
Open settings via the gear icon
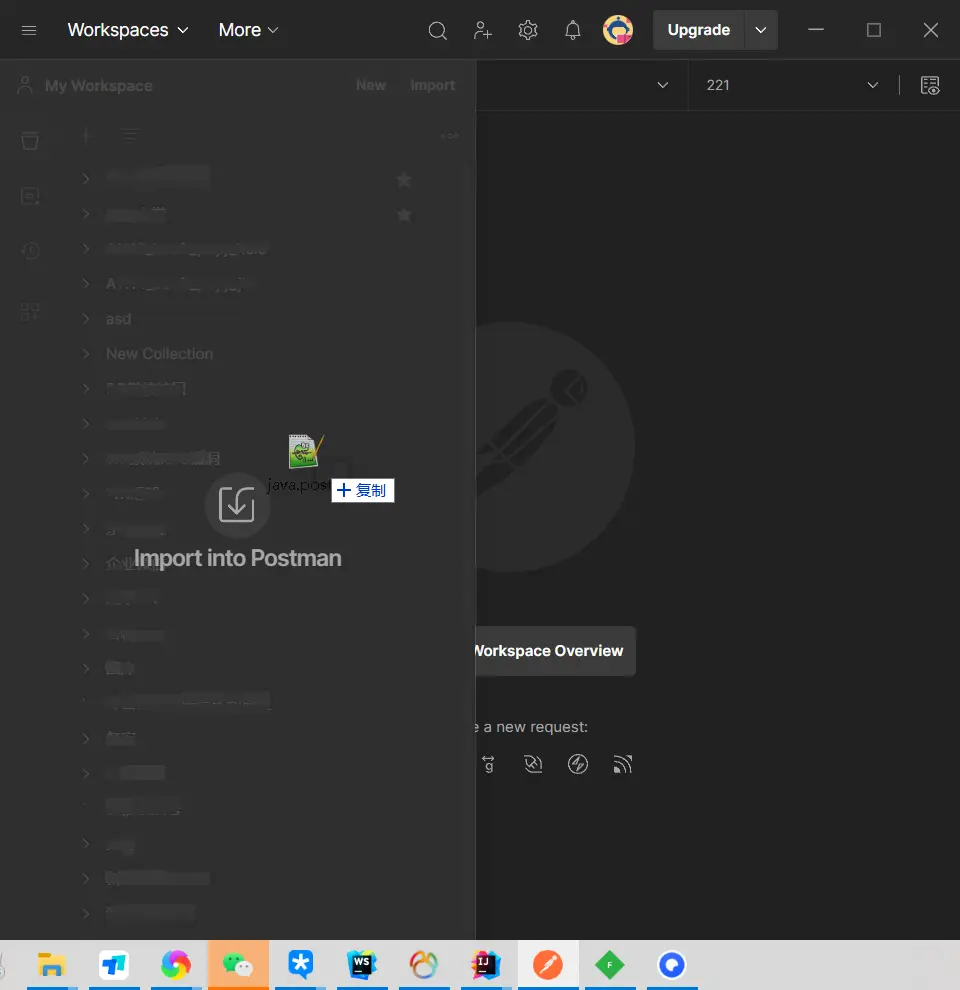click(527, 30)
